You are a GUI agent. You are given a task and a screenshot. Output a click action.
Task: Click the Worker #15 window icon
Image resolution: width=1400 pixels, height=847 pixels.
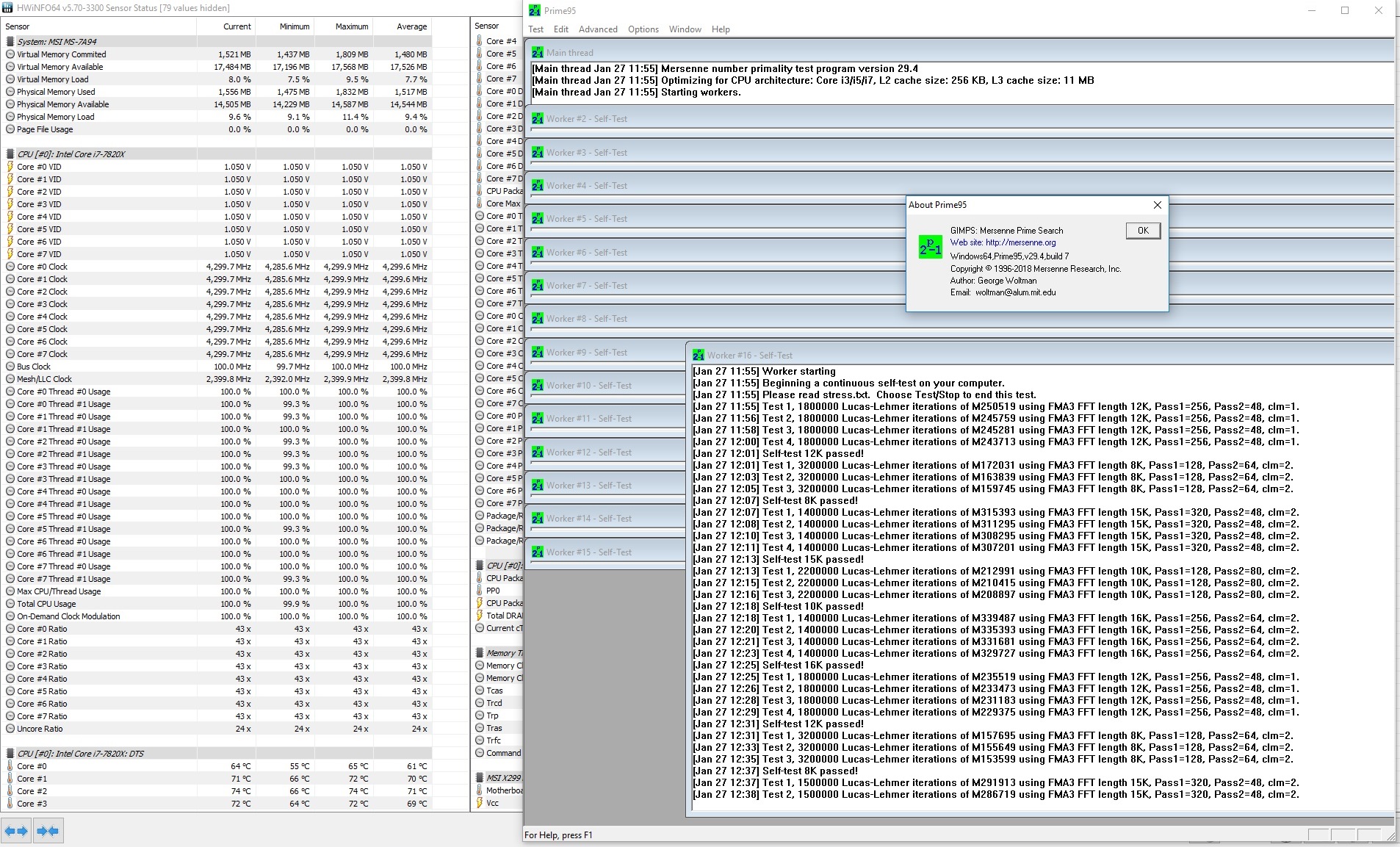pos(538,552)
